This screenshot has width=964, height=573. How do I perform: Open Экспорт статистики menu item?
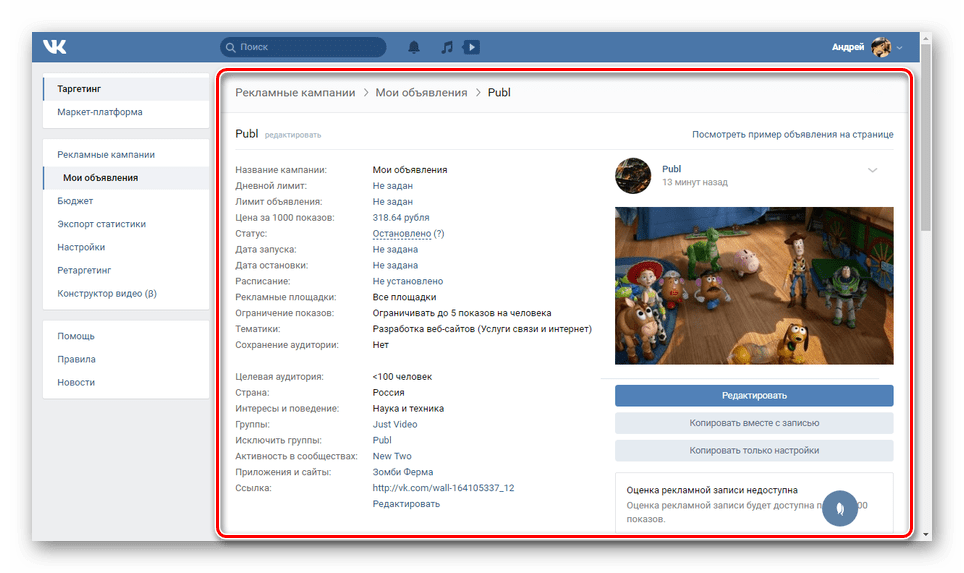[x=126, y=224]
